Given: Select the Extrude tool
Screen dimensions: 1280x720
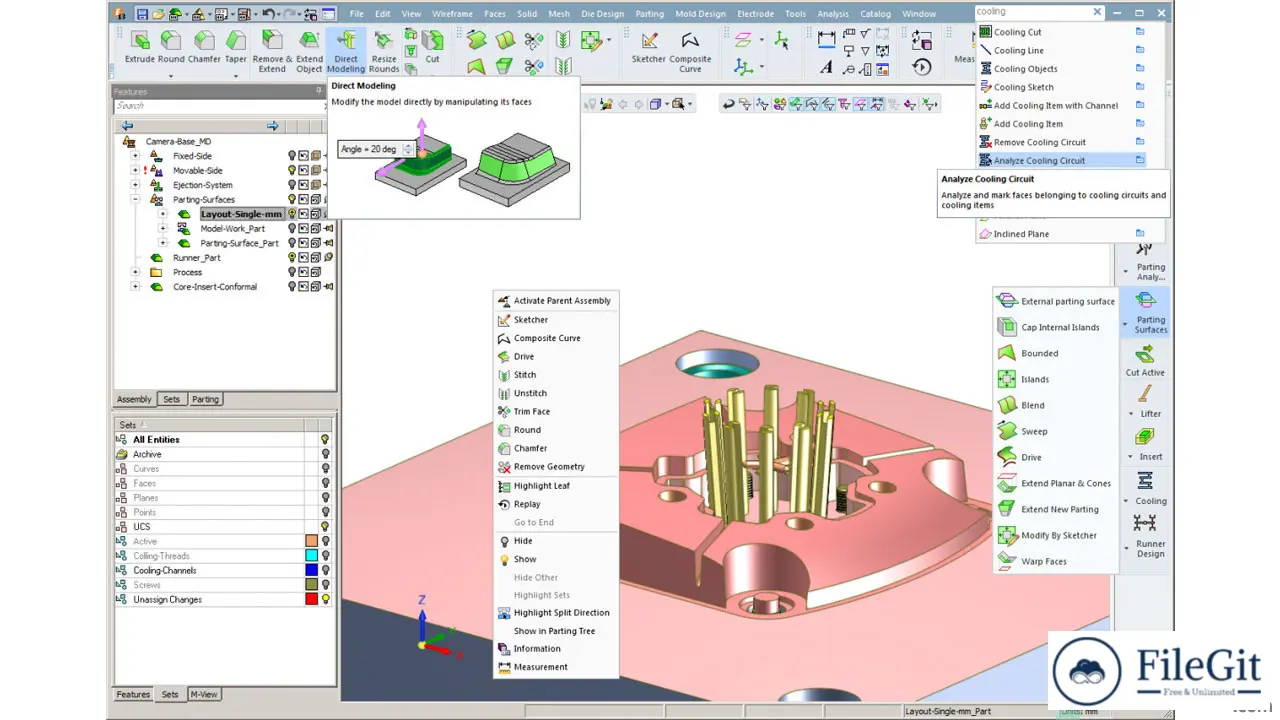Looking at the screenshot, I should tap(140, 48).
